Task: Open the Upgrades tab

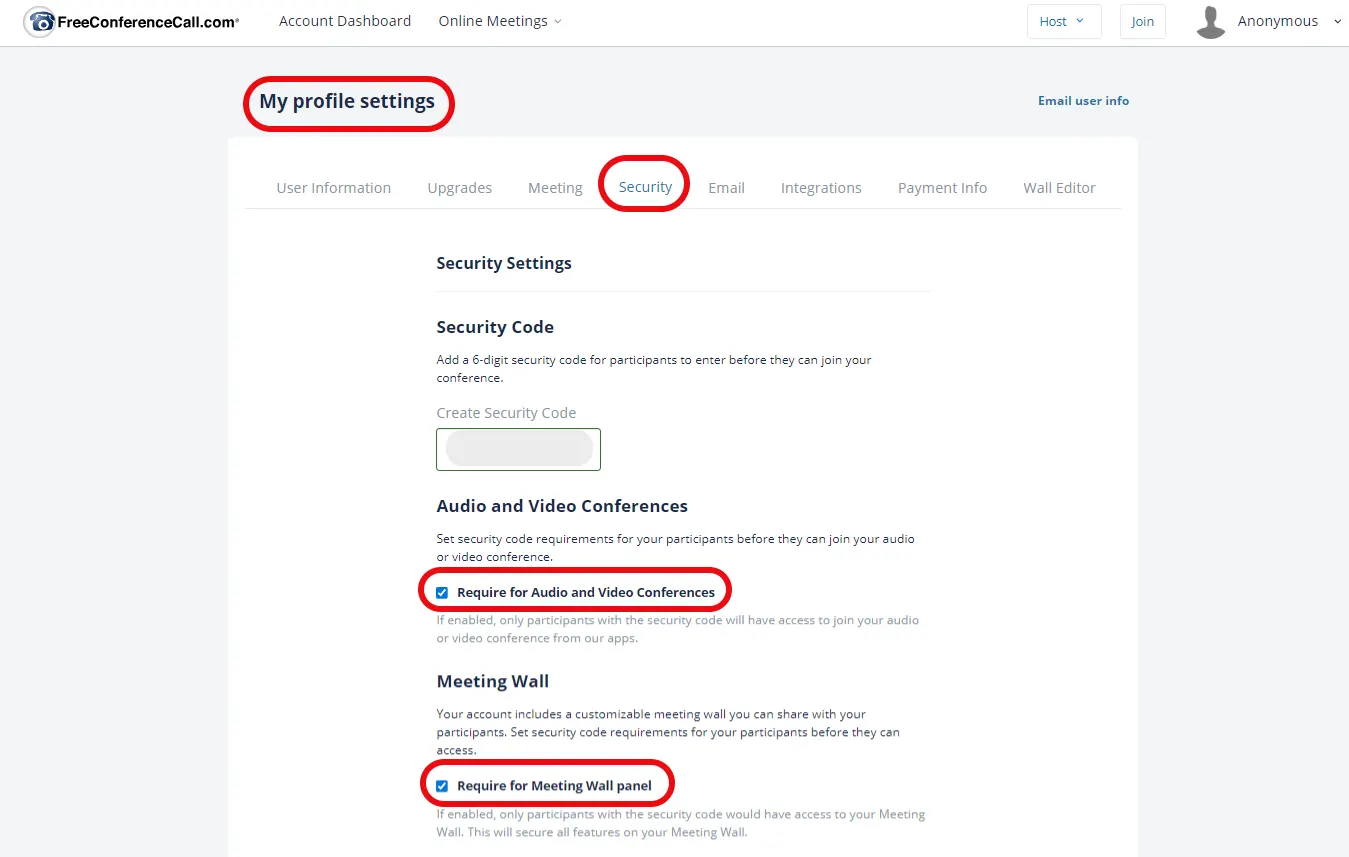Action: (459, 188)
